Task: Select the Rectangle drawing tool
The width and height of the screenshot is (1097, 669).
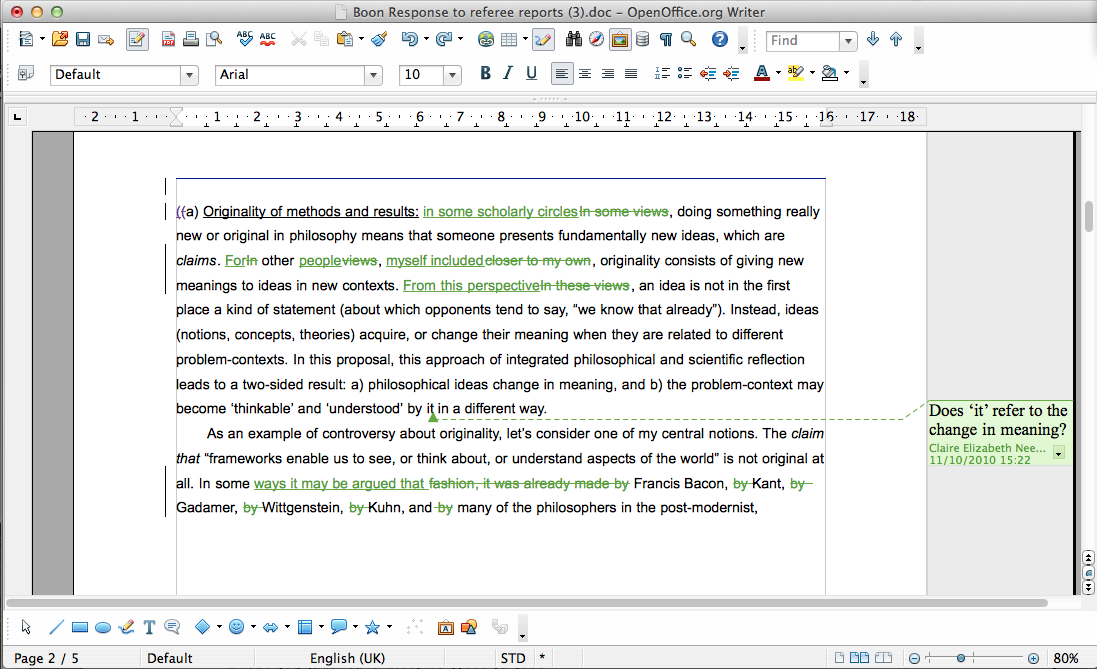Action: pyautogui.click(x=80, y=627)
